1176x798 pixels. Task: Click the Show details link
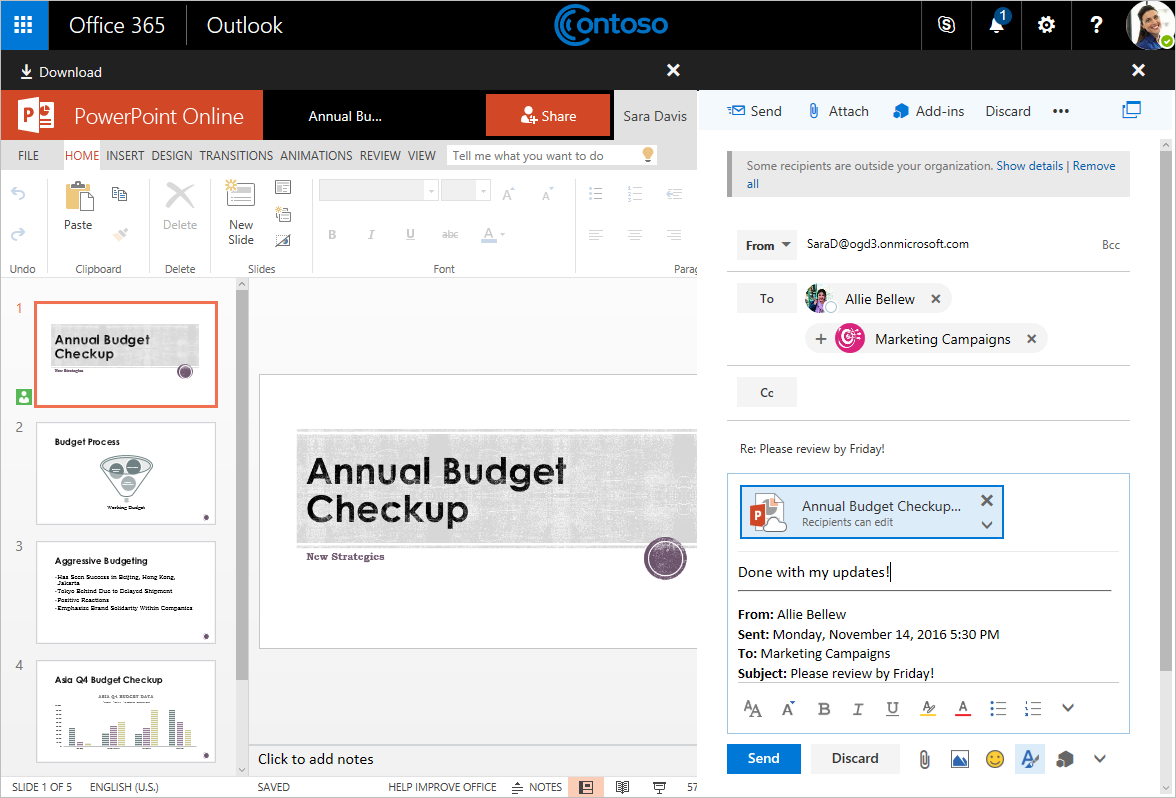click(x=1029, y=166)
